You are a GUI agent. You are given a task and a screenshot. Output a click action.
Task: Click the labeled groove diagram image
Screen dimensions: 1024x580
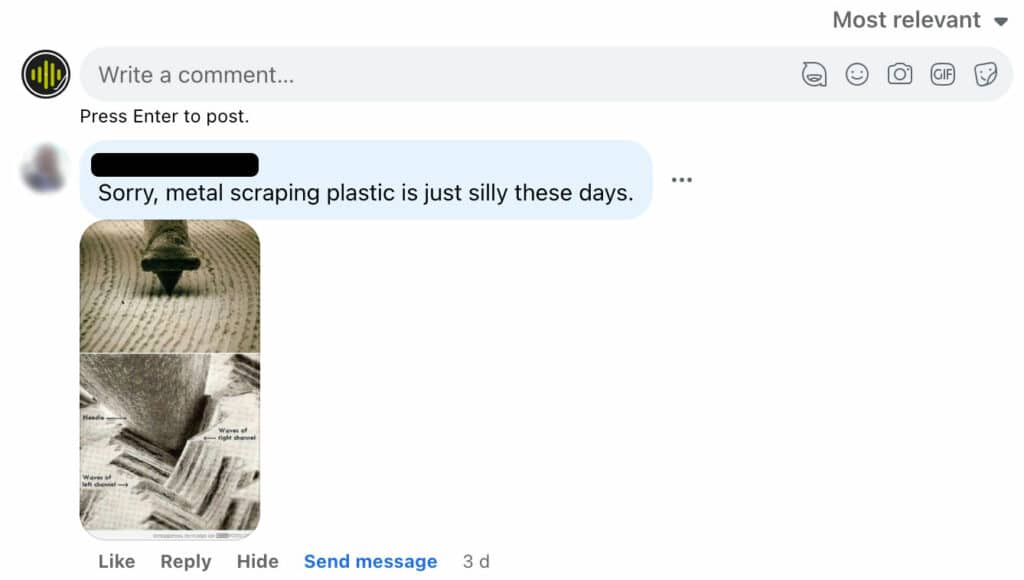click(170, 446)
